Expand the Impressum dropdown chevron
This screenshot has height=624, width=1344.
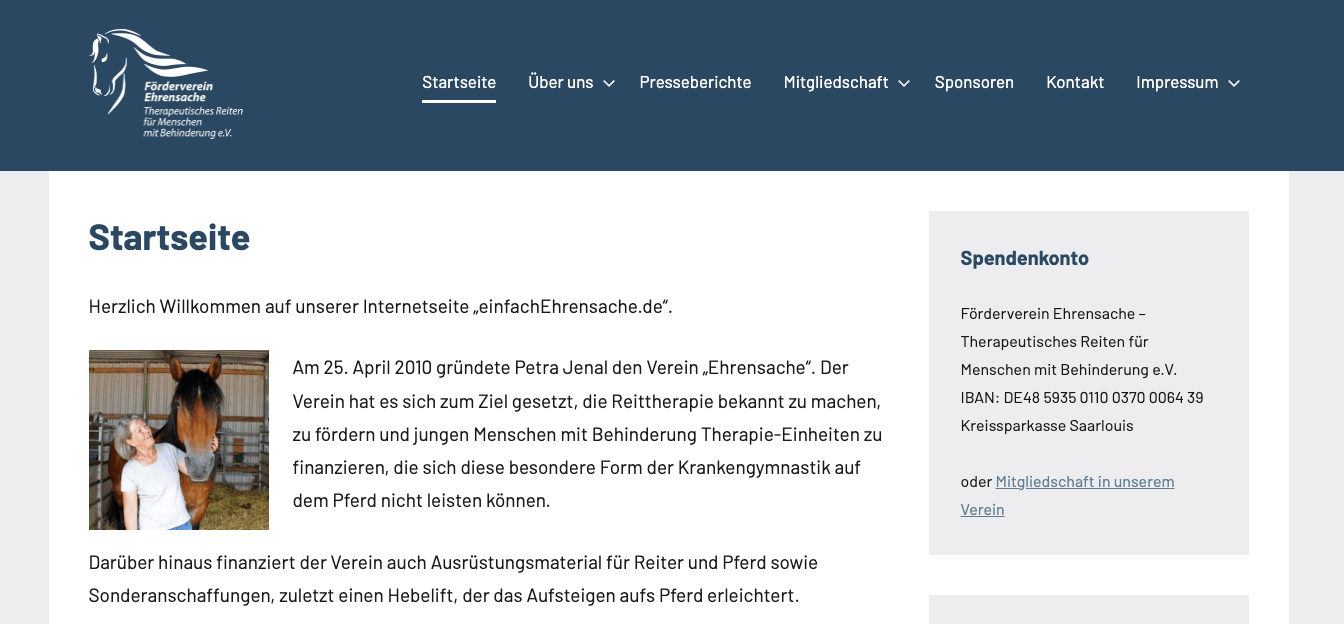coord(1236,84)
